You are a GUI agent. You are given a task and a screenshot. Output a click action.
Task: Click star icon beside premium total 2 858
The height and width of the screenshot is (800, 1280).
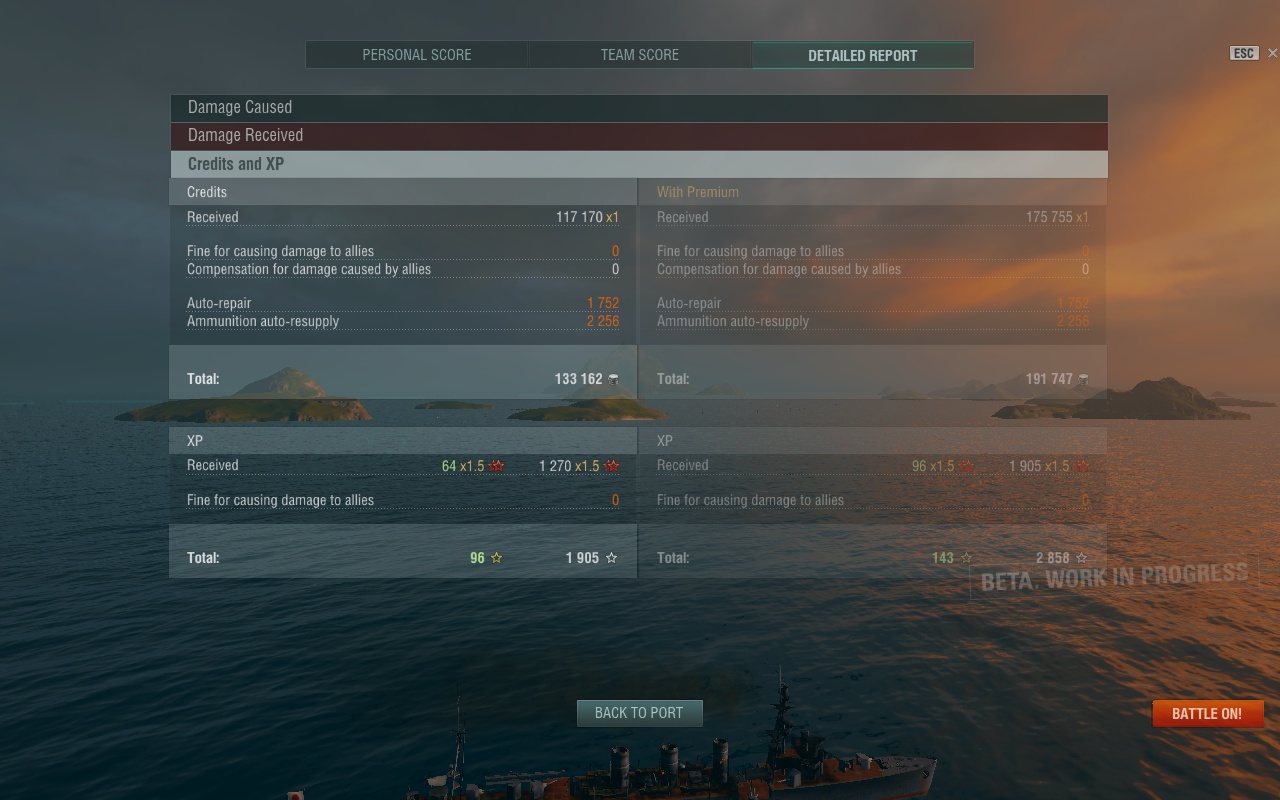[x=1082, y=558]
